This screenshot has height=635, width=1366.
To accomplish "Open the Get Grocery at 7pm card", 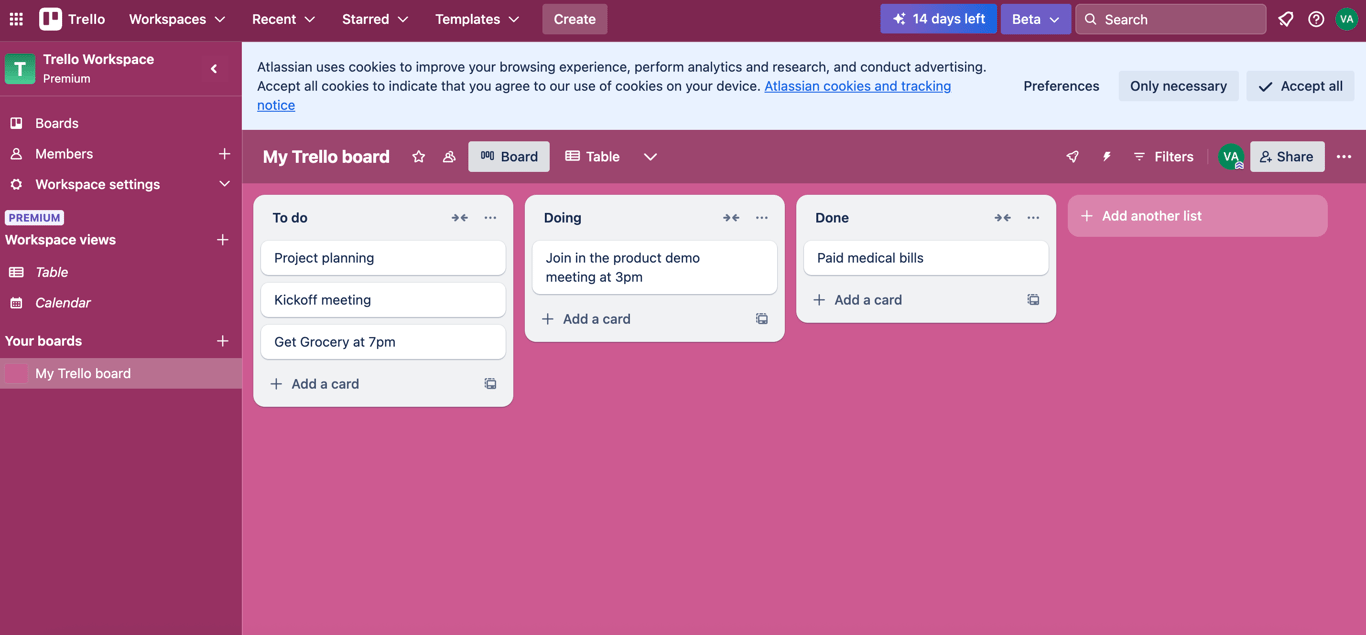I will (x=383, y=342).
